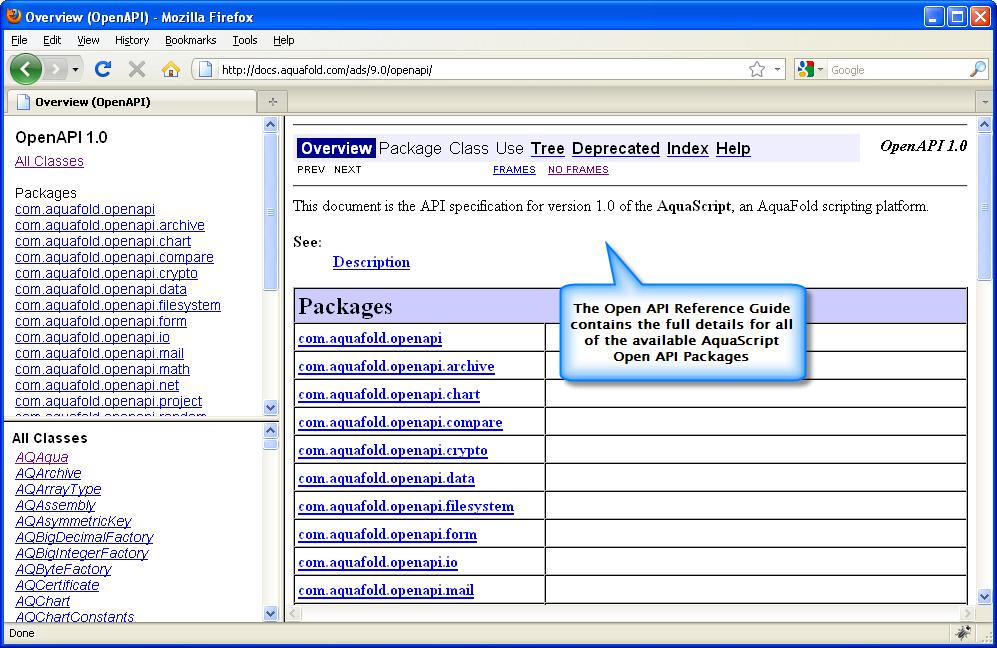Open com.aquafold.openapi.crypto in the Packages table
Image resolution: width=997 pixels, height=648 pixels.
393,450
